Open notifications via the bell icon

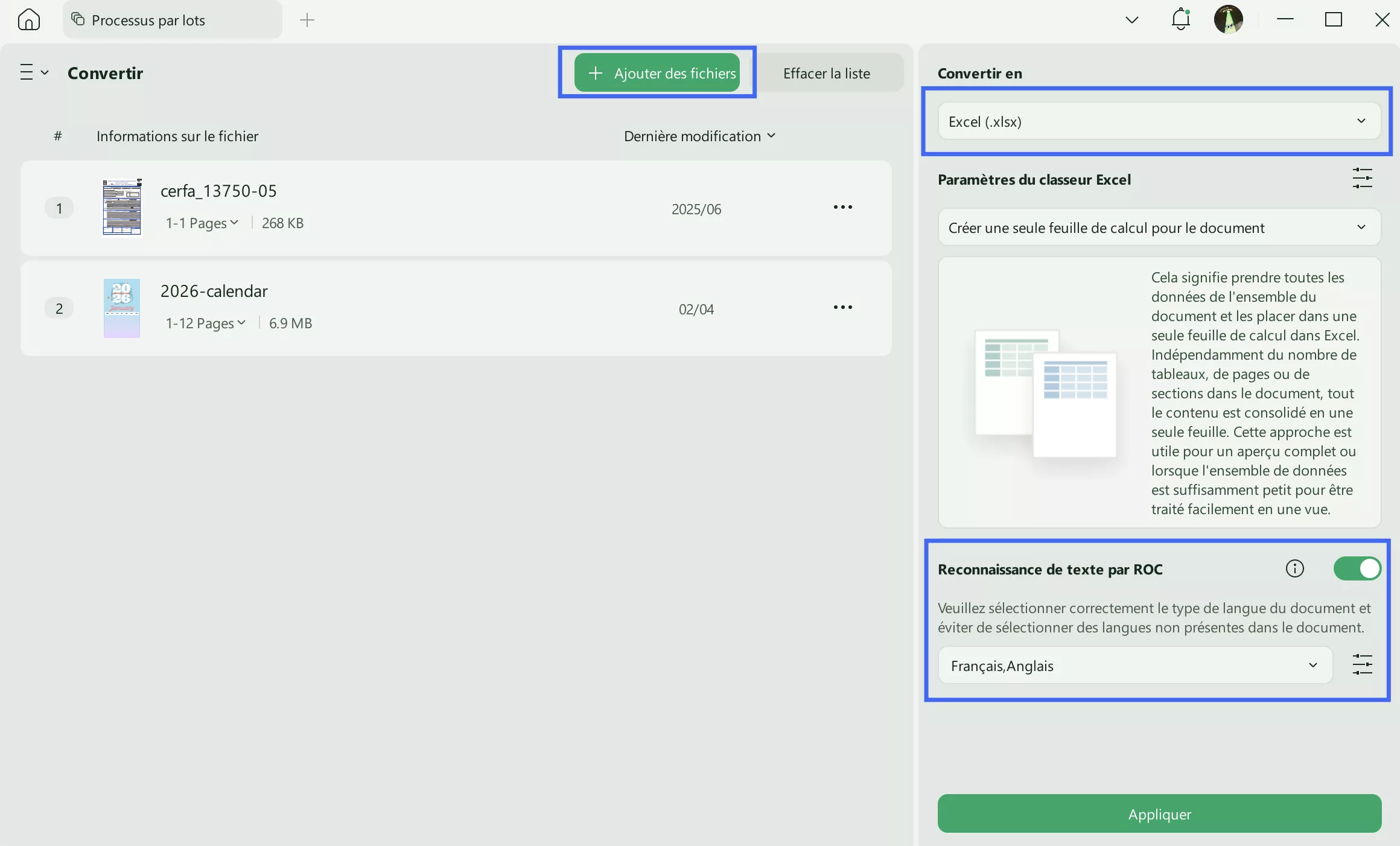[1180, 19]
